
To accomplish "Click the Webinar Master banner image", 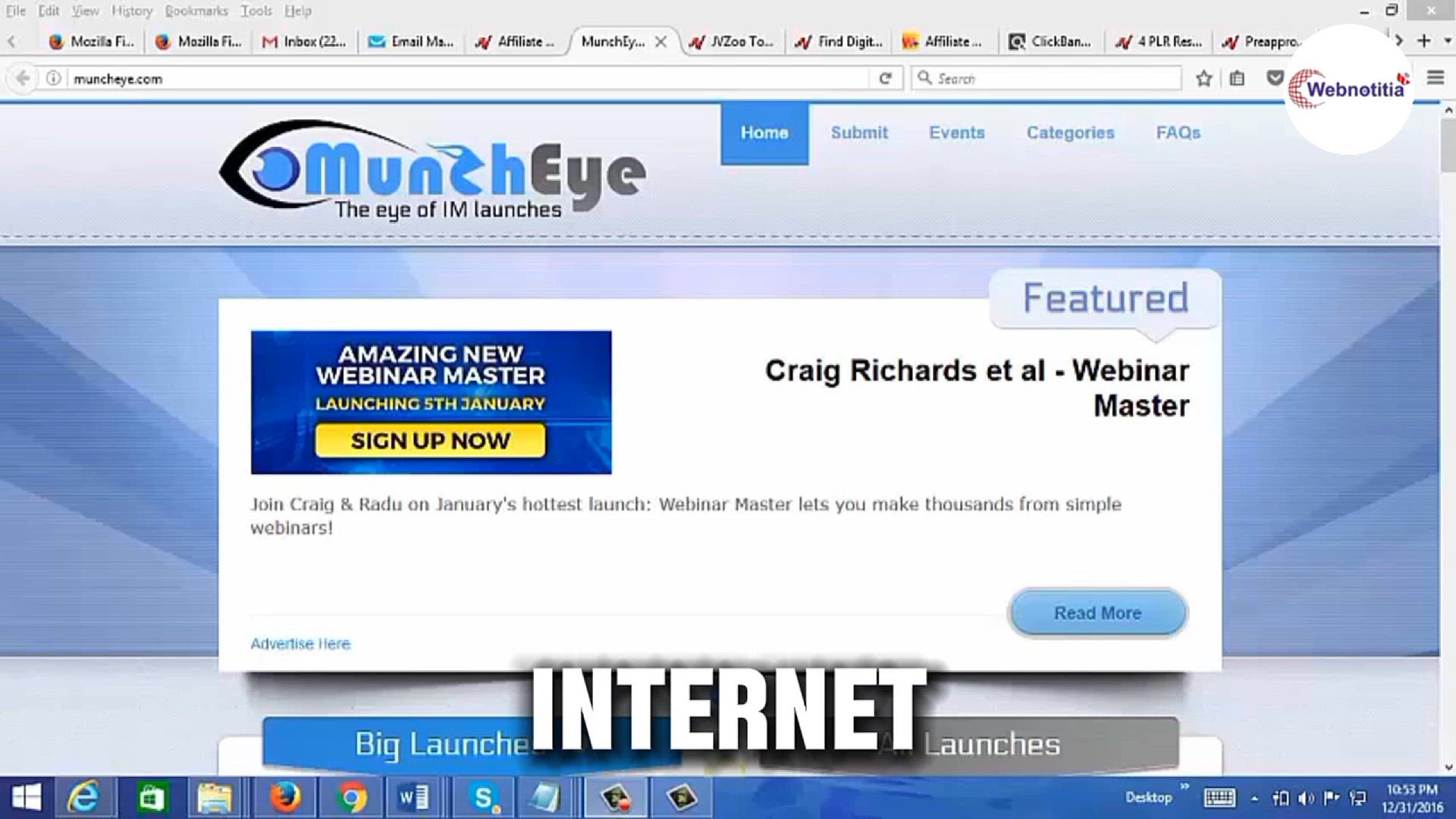I will tap(431, 402).
